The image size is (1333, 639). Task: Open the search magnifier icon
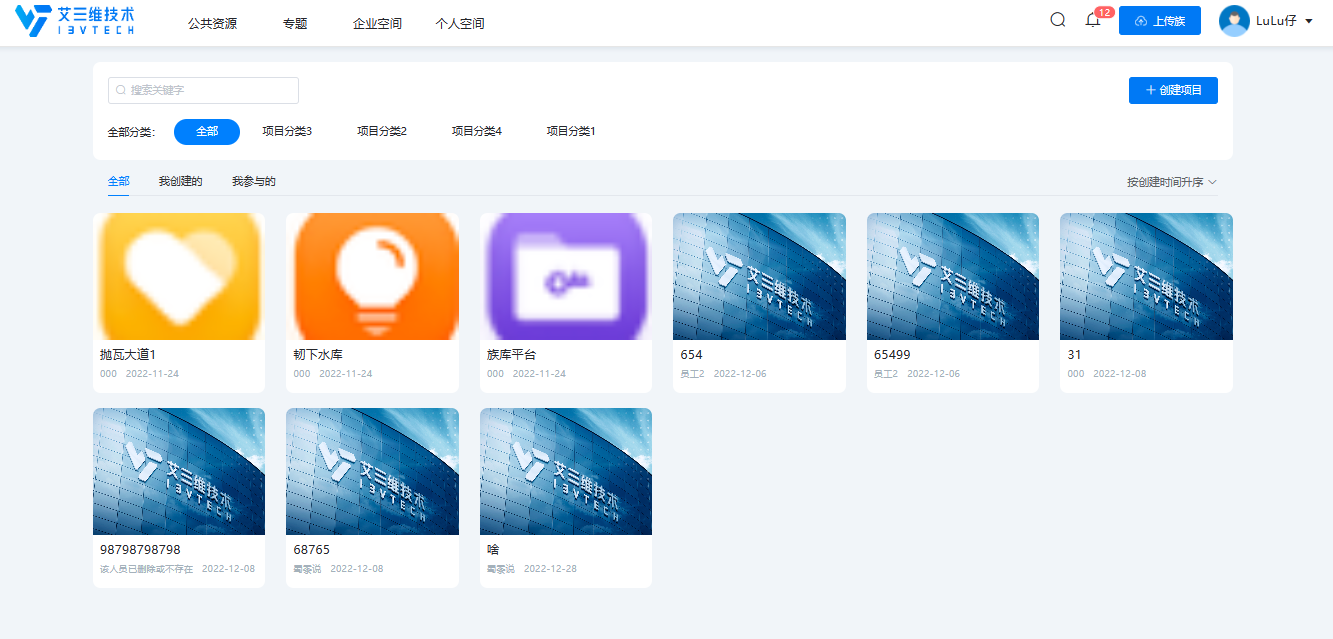pos(1057,19)
